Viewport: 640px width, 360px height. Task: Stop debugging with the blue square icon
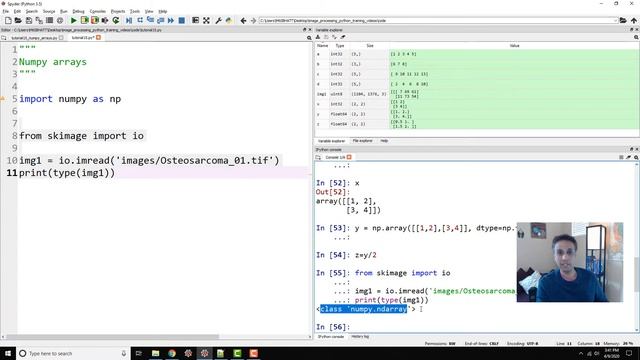coord(182,20)
